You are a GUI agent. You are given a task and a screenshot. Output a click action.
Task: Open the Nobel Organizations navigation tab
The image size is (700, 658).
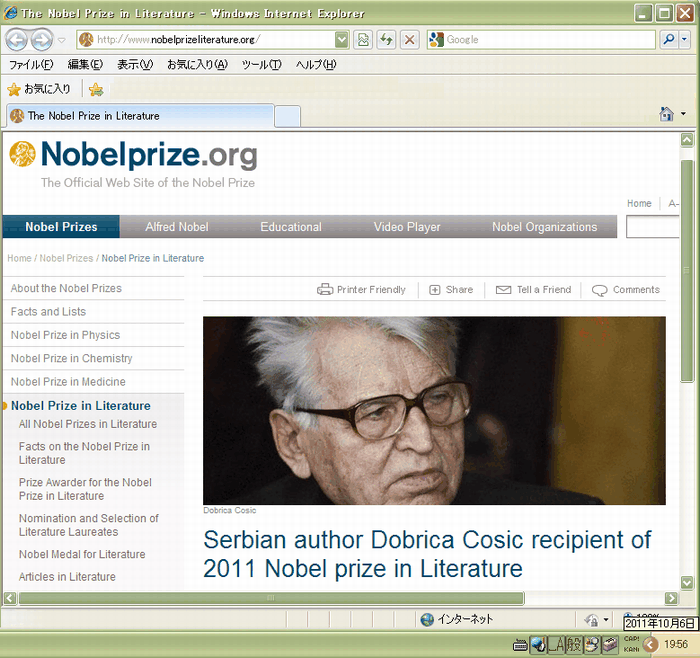tap(544, 227)
